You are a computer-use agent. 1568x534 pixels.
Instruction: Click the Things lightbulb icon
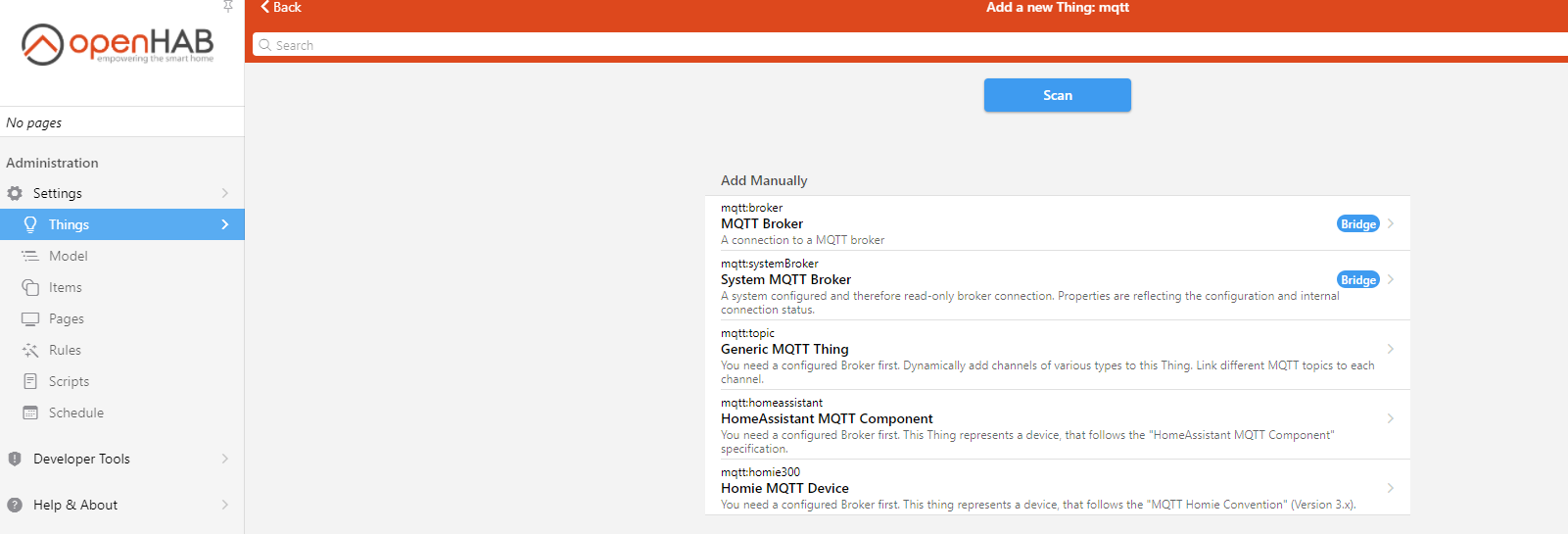(x=30, y=224)
